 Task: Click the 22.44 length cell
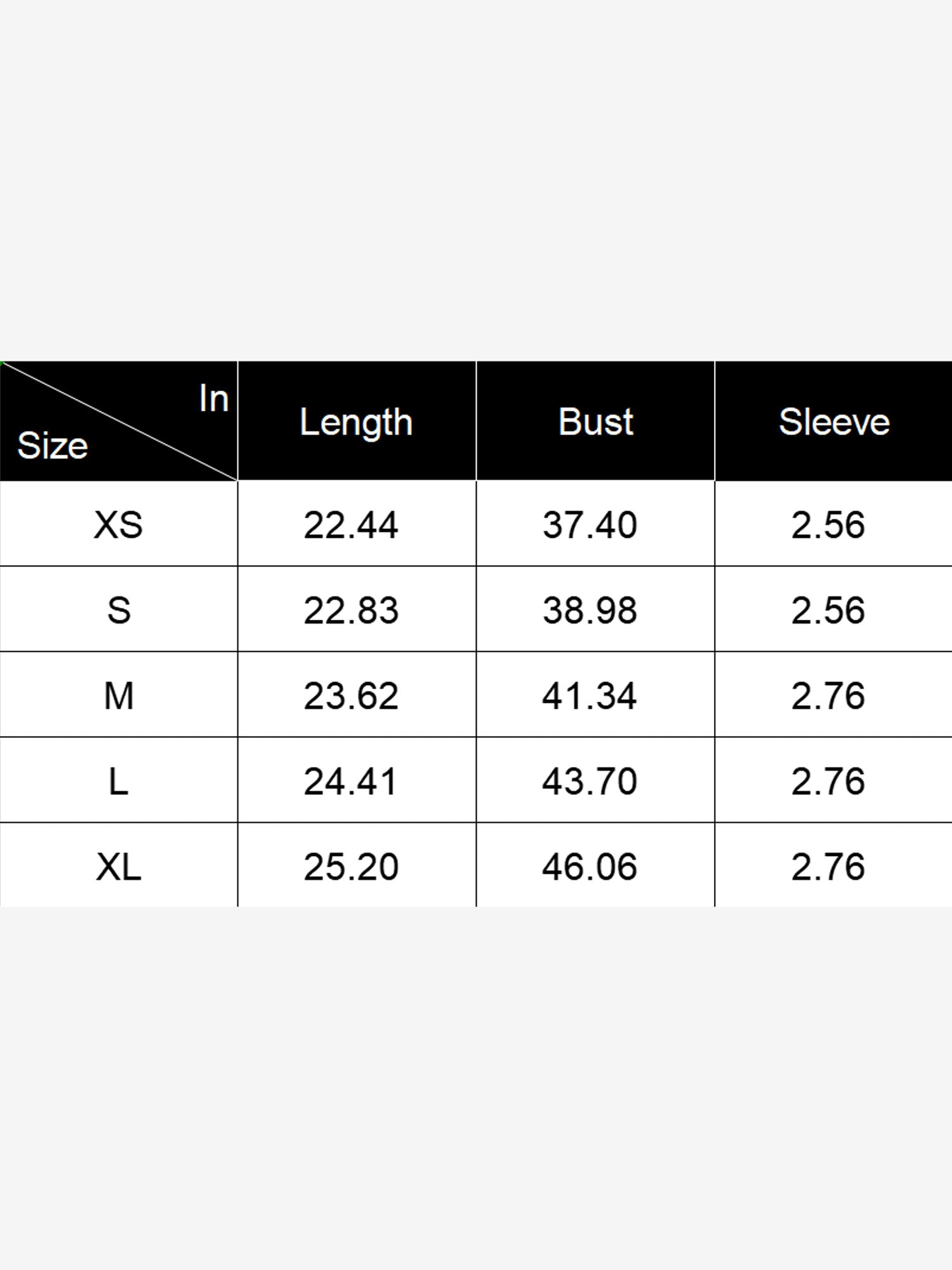(350, 525)
